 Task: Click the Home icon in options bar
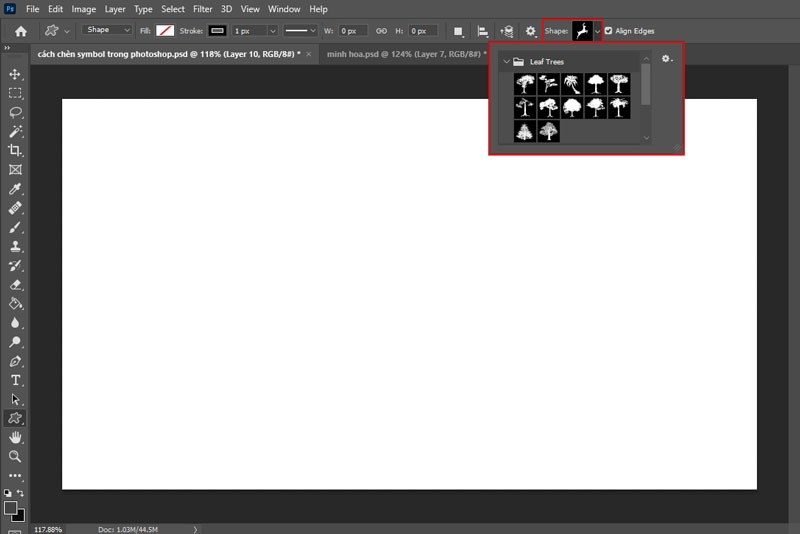point(20,31)
